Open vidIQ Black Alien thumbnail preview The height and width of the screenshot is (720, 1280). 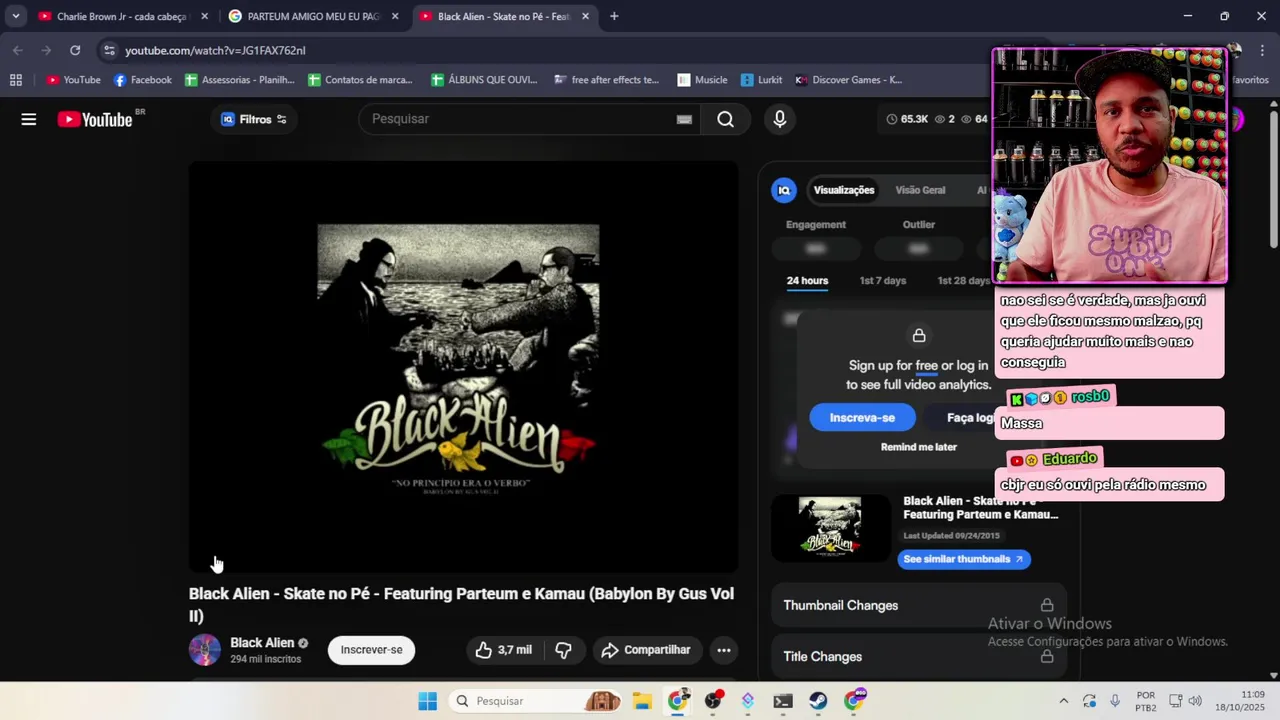830,528
